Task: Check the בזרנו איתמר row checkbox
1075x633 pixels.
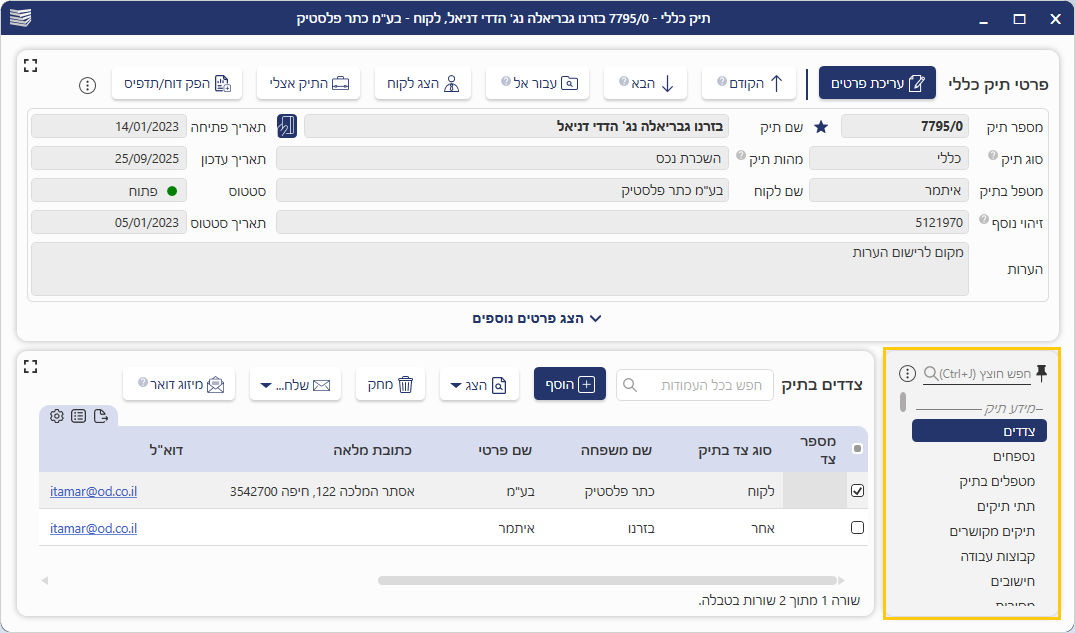Action: coord(857,528)
